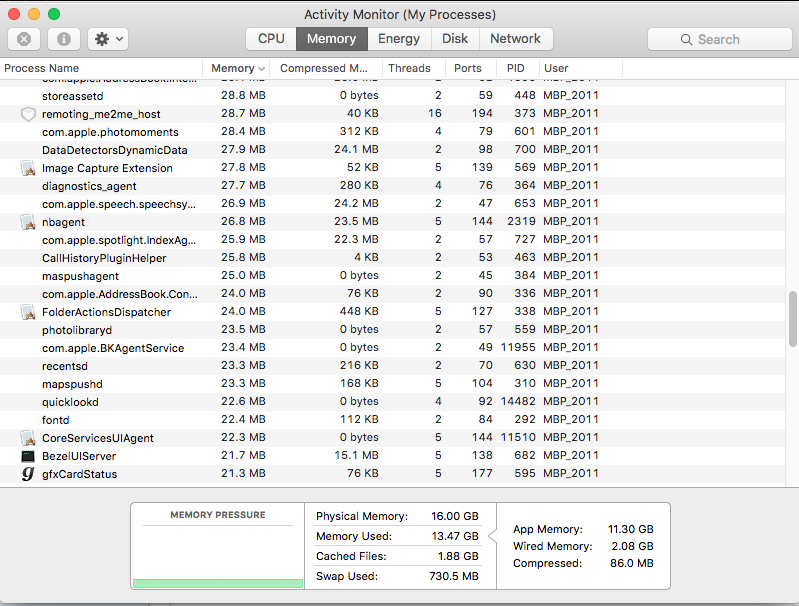Toggle Memory column sort order arrow
Image resolution: width=799 pixels, height=606 pixels.
[261, 69]
